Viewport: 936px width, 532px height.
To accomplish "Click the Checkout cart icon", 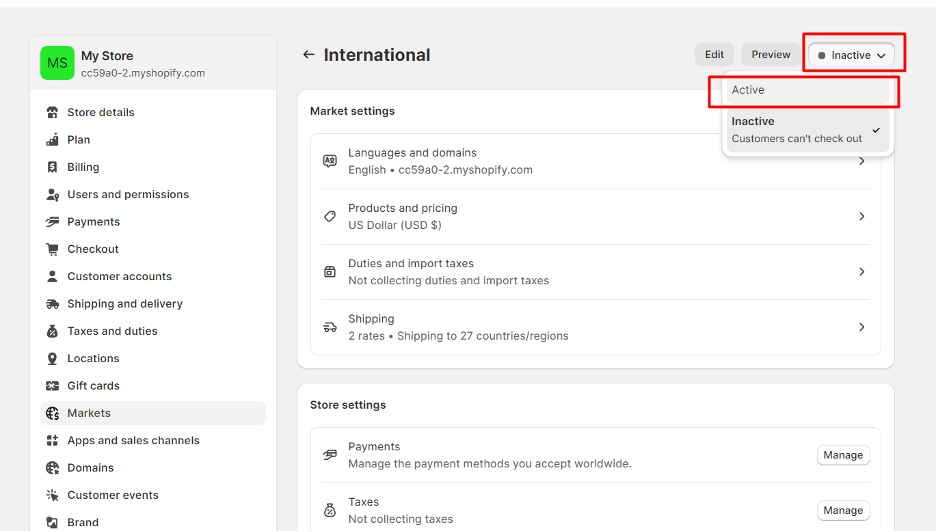I will pyautogui.click(x=53, y=249).
